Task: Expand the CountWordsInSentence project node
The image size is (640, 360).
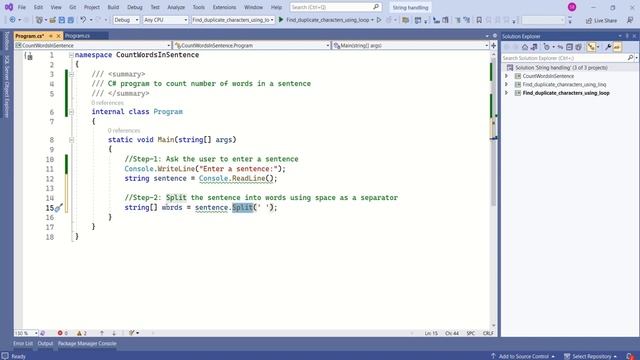Action: (507, 76)
